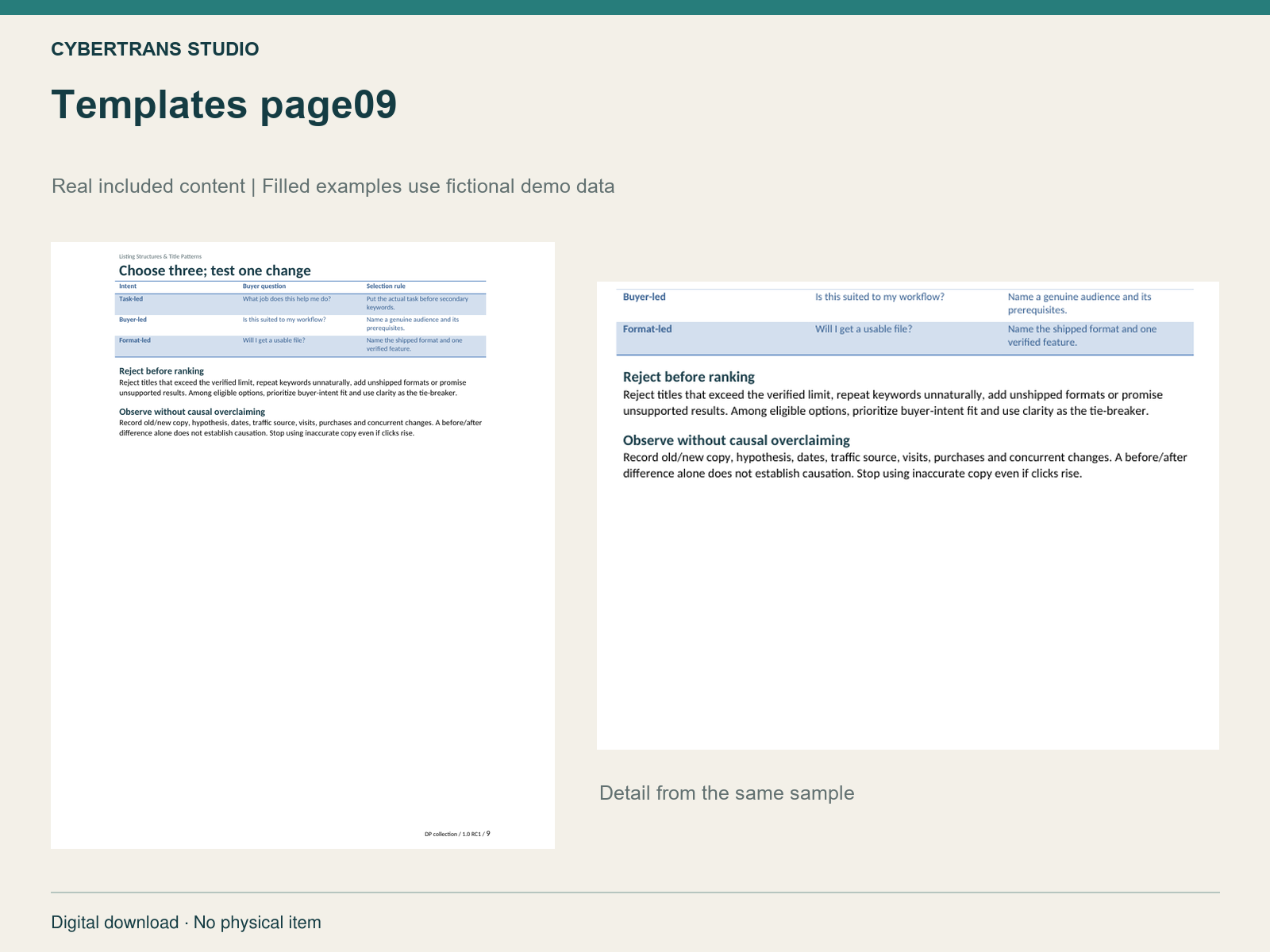Screen dimensions: 1270x952
Task: Click the 'Record old/new copy' paragraph in detail image
Action: 905,466
